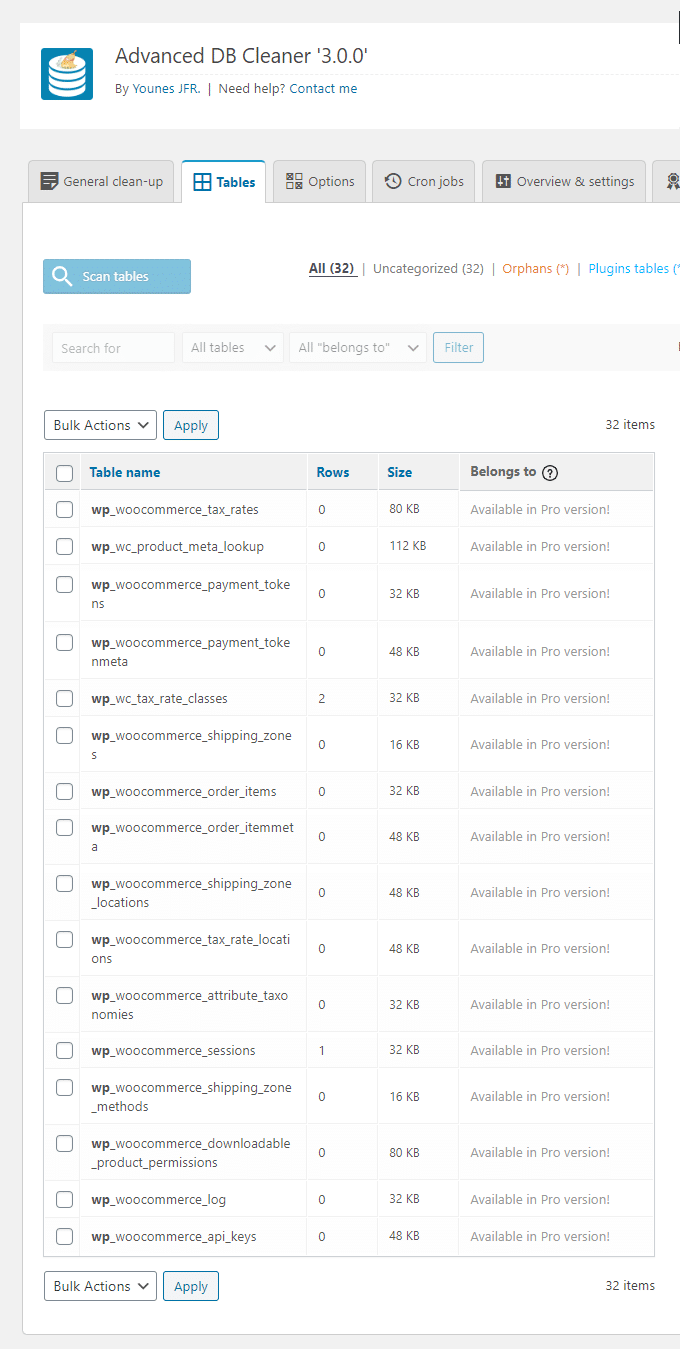Sort by Table name column header

coord(125,472)
